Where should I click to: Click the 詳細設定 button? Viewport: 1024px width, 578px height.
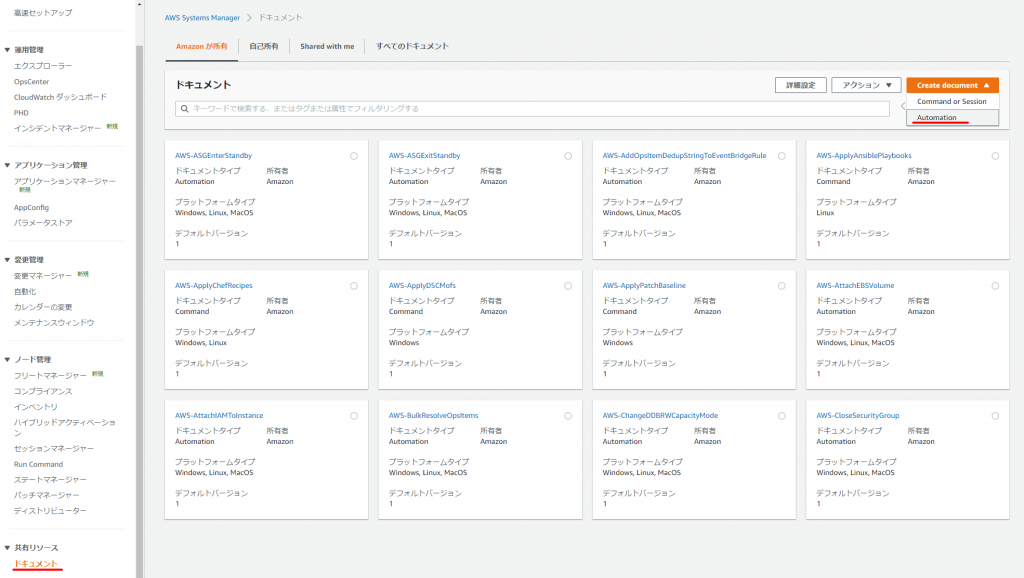801,85
